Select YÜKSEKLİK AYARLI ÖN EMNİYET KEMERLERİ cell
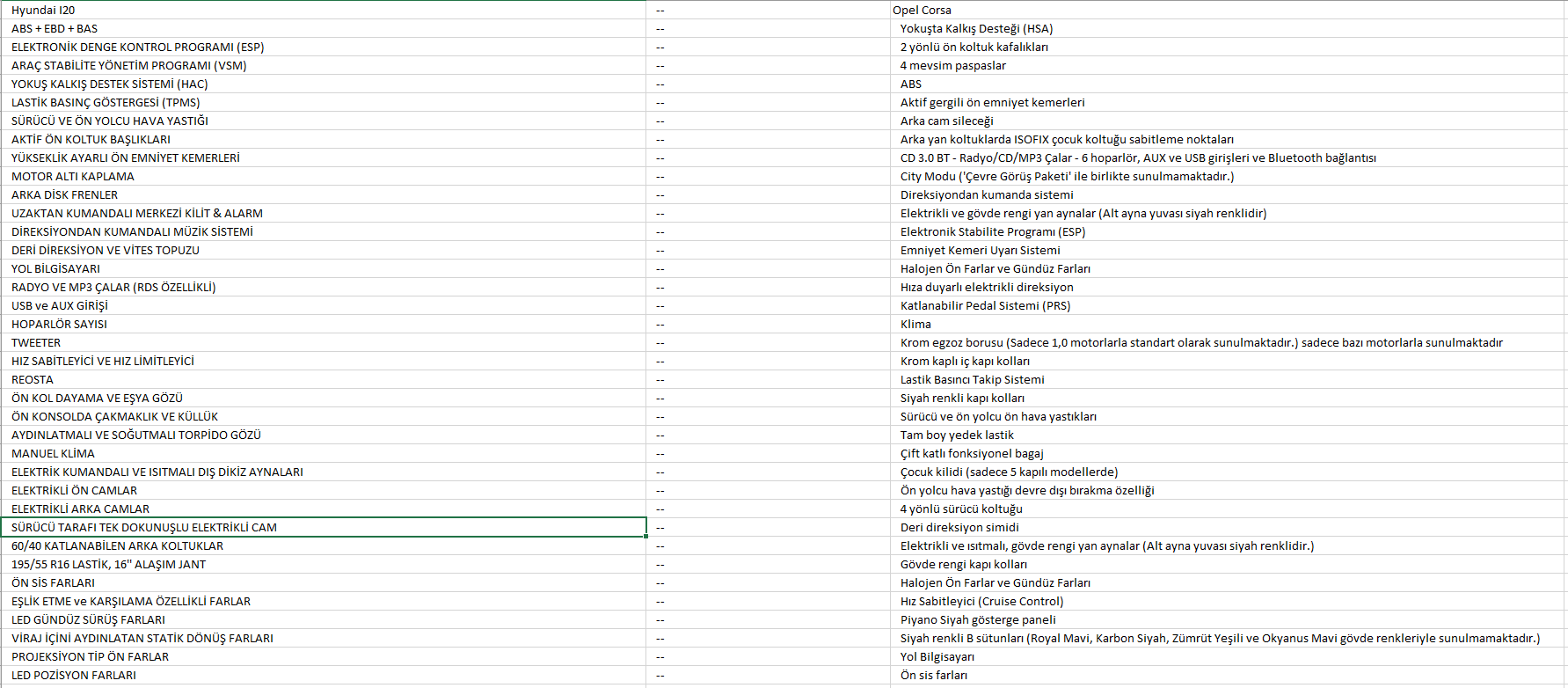The image size is (1568, 688). click(x=324, y=157)
